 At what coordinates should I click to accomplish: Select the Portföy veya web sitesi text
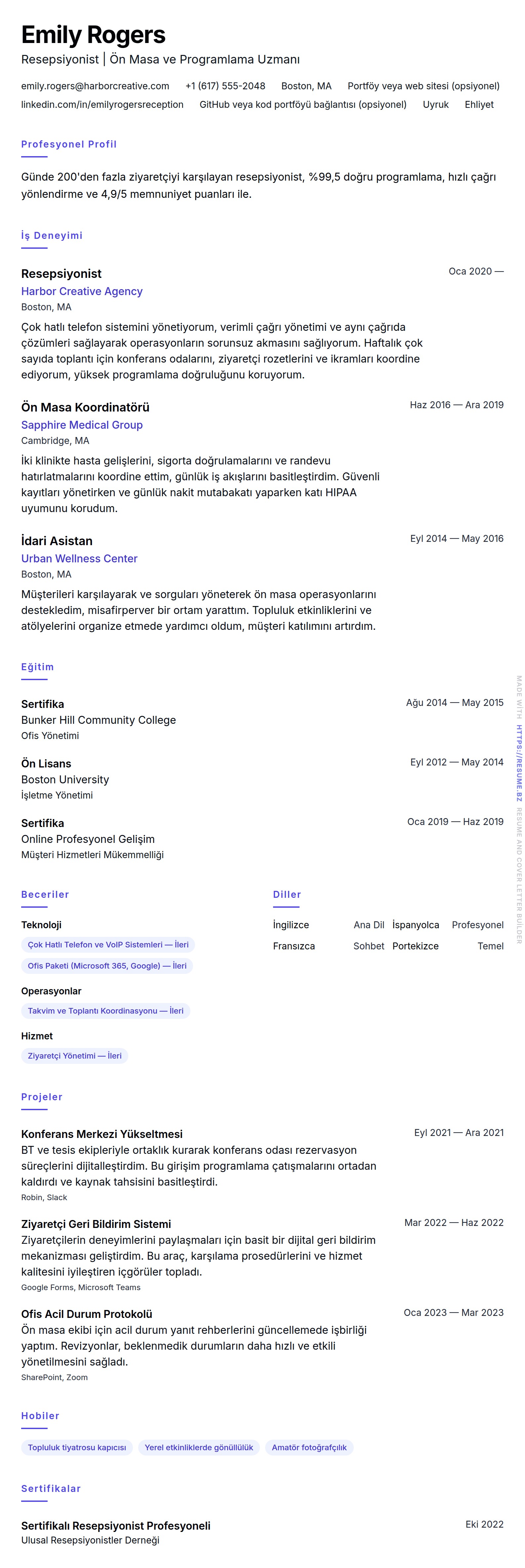[423, 86]
